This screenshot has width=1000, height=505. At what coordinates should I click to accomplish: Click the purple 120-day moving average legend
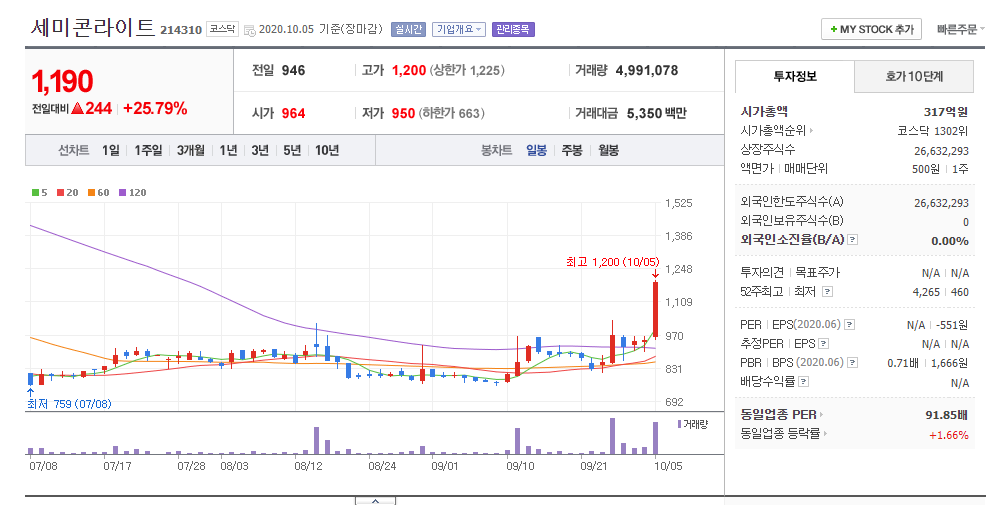click(133, 193)
